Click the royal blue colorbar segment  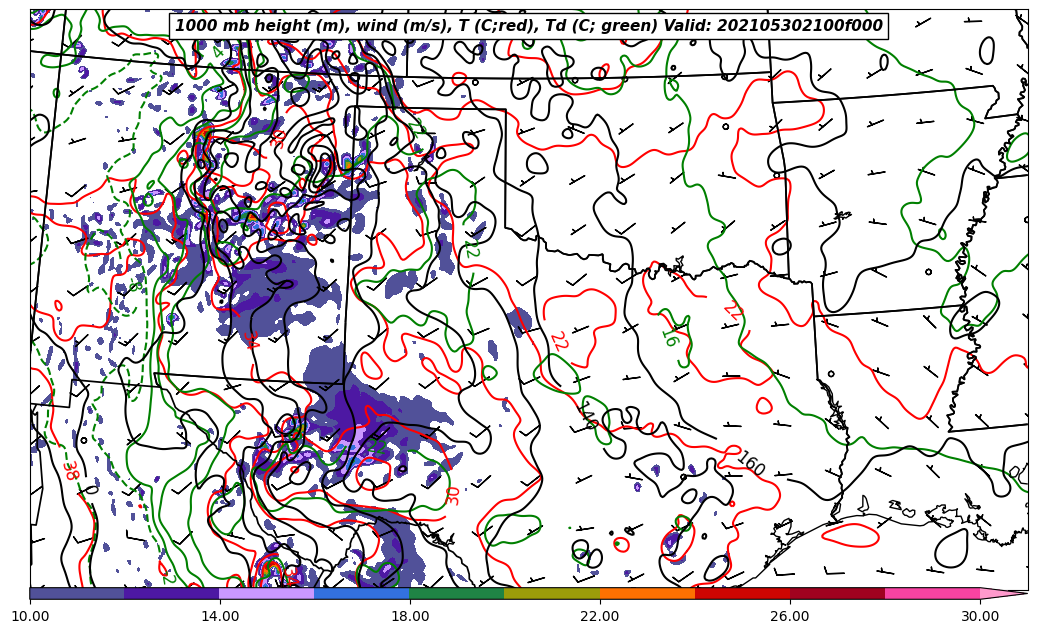(362, 593)
